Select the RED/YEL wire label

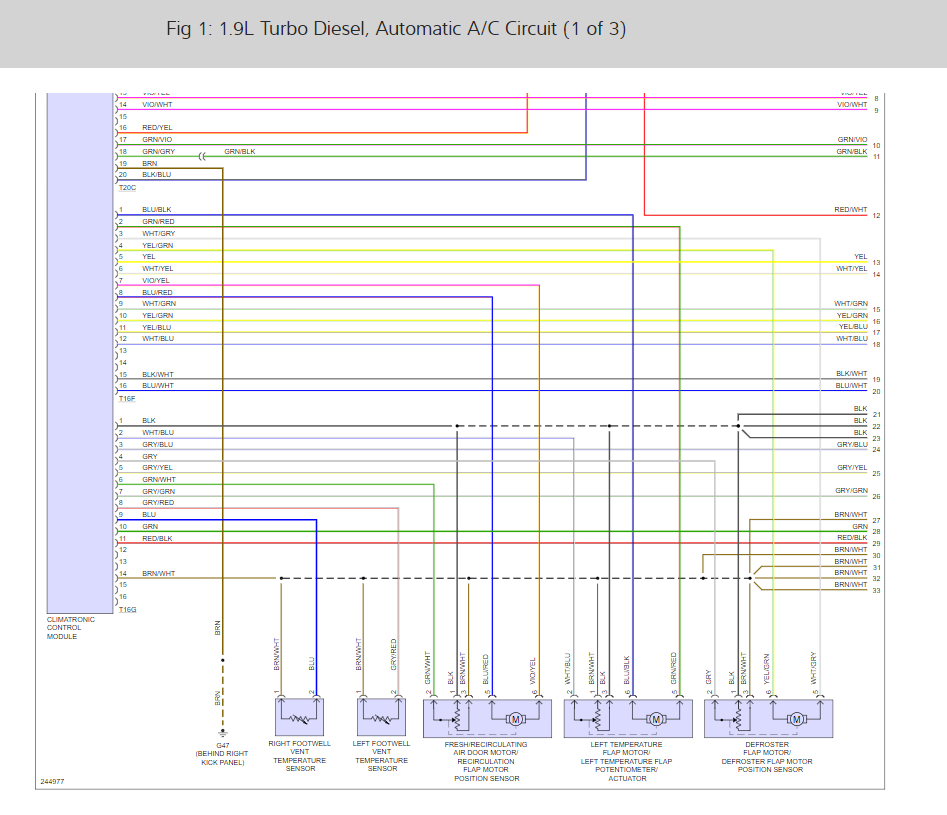pos(157,127)
